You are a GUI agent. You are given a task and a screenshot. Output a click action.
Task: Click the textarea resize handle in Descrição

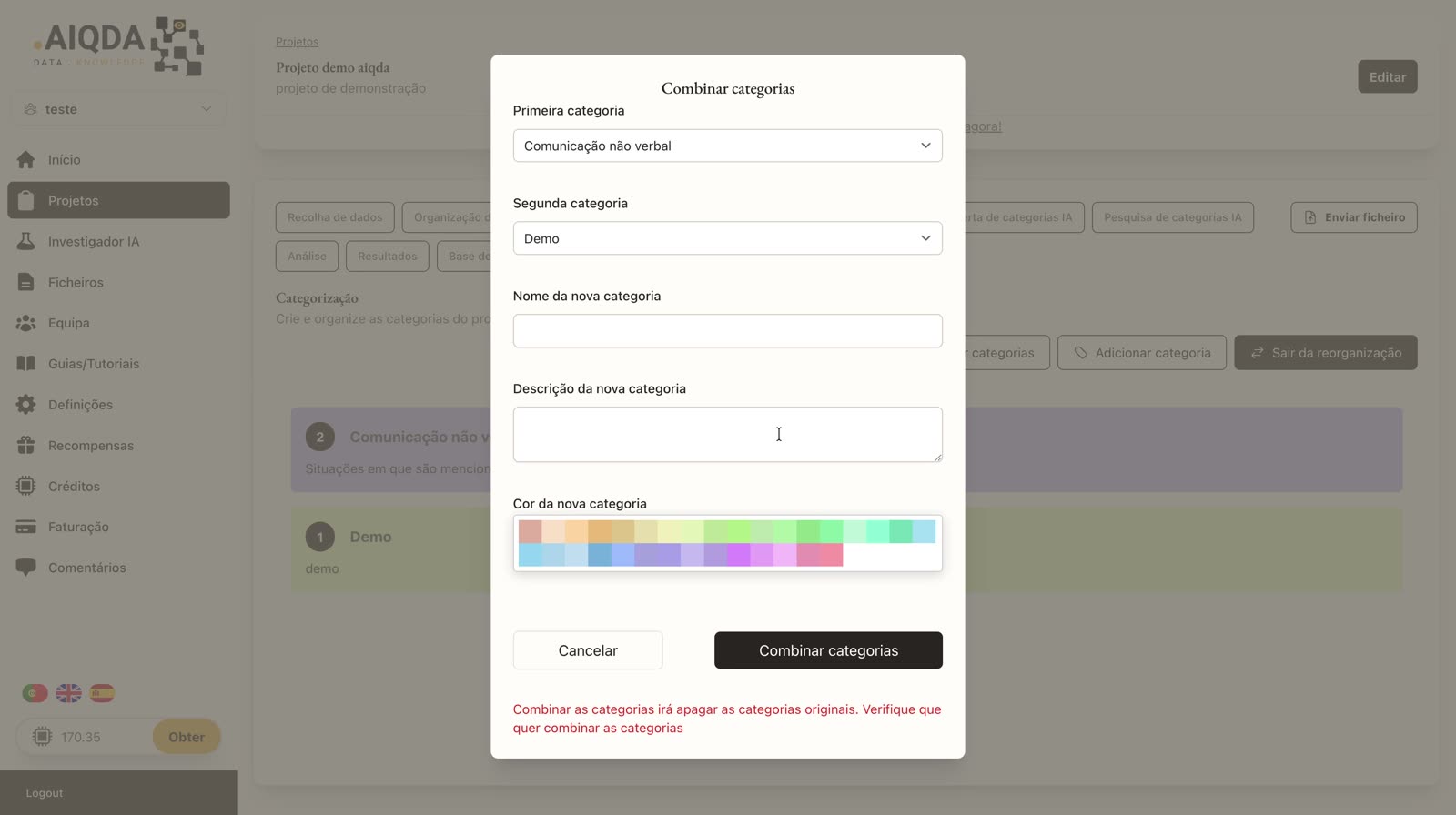click(937, 458)
